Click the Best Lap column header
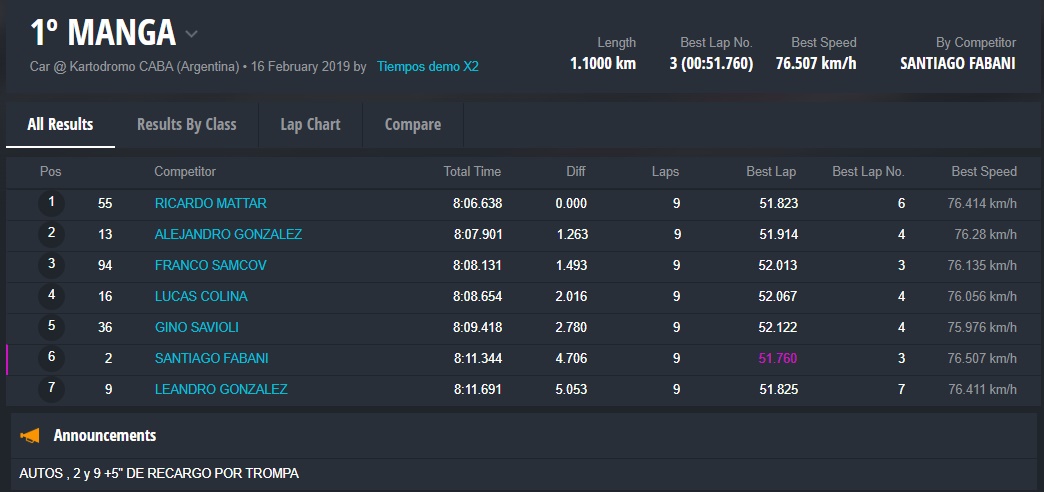 pyautogui.click(x=771, y=172)
